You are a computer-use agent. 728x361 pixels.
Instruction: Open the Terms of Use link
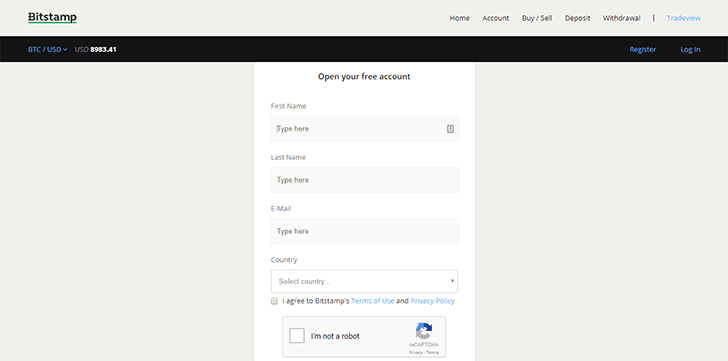[372, 301]
